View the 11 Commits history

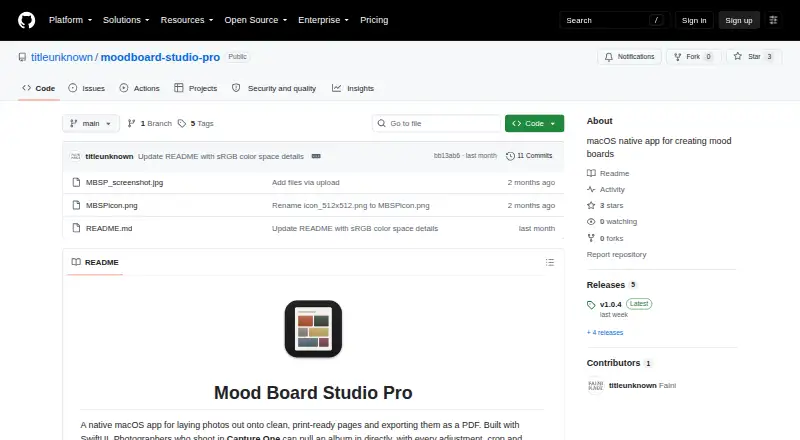click(x=529, y=156)
